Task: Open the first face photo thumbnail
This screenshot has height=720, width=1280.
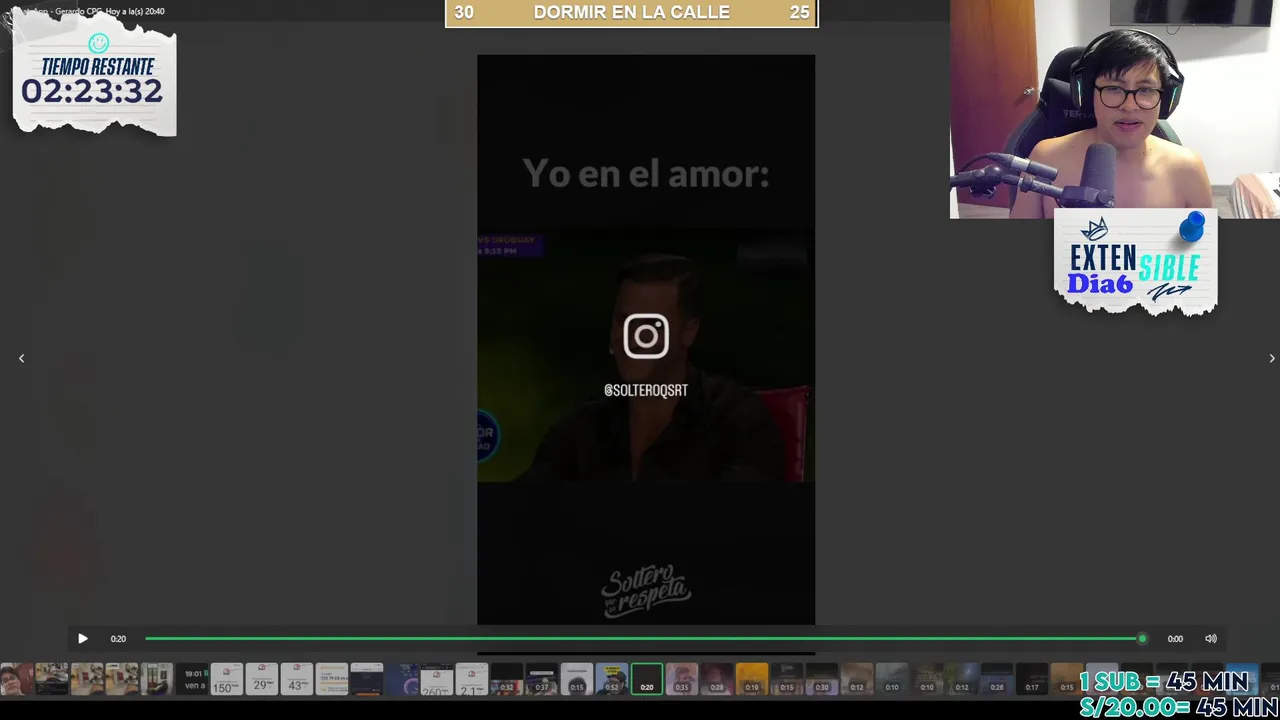Action: (x=17, y=679)
